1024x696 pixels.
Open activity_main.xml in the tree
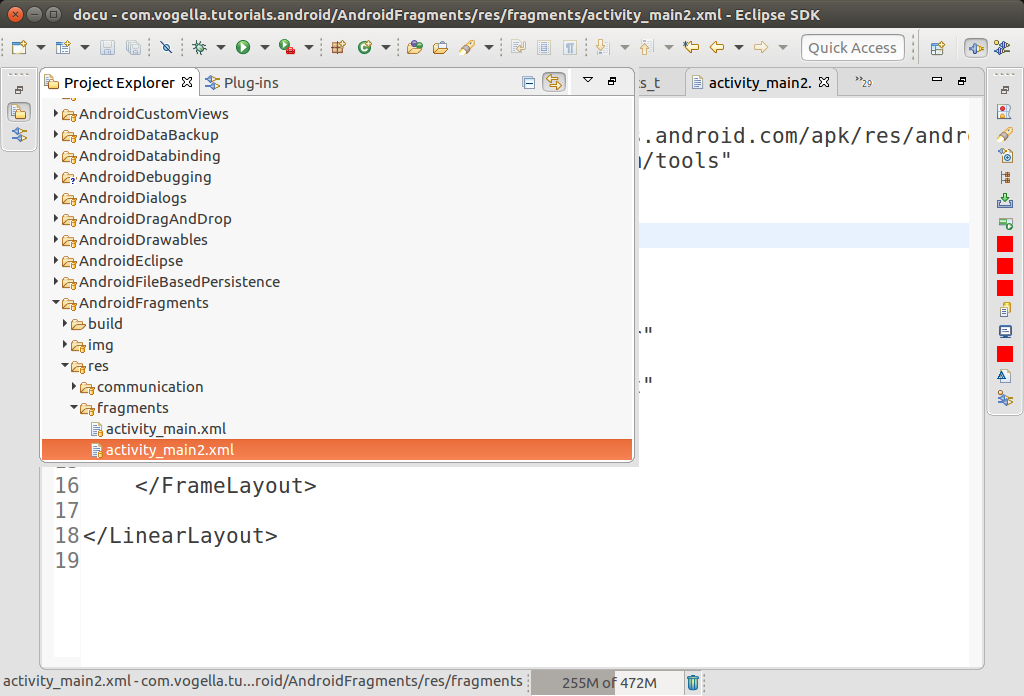click(166, 429)
